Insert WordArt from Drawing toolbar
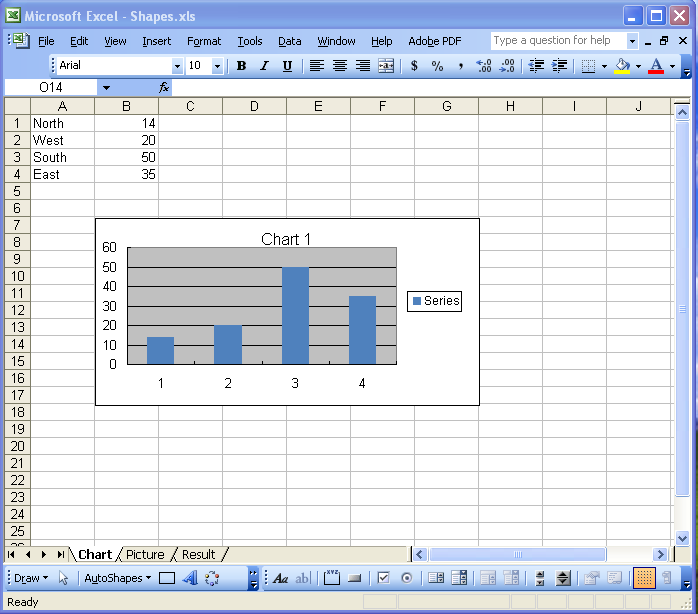Screen dimensions: 698x614 tap(190, 578)
